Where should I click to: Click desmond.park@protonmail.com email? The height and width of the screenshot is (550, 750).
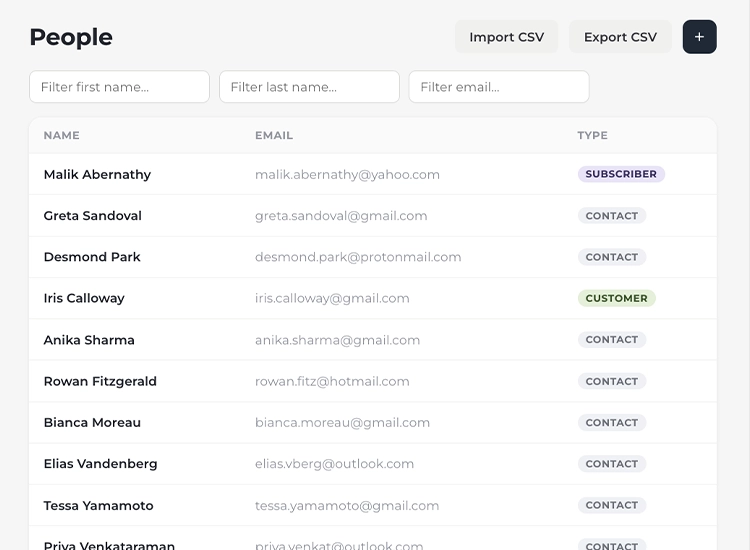point(358,257)
